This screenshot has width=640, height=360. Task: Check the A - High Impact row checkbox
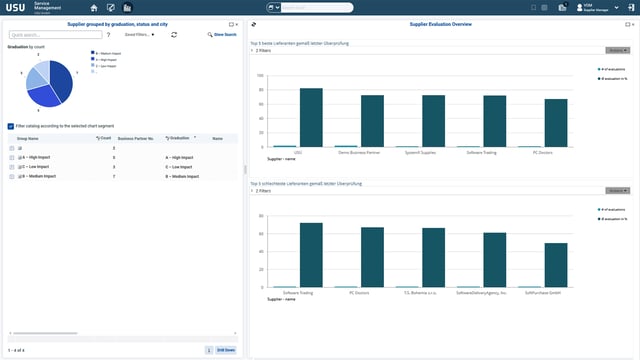[12, 158]
